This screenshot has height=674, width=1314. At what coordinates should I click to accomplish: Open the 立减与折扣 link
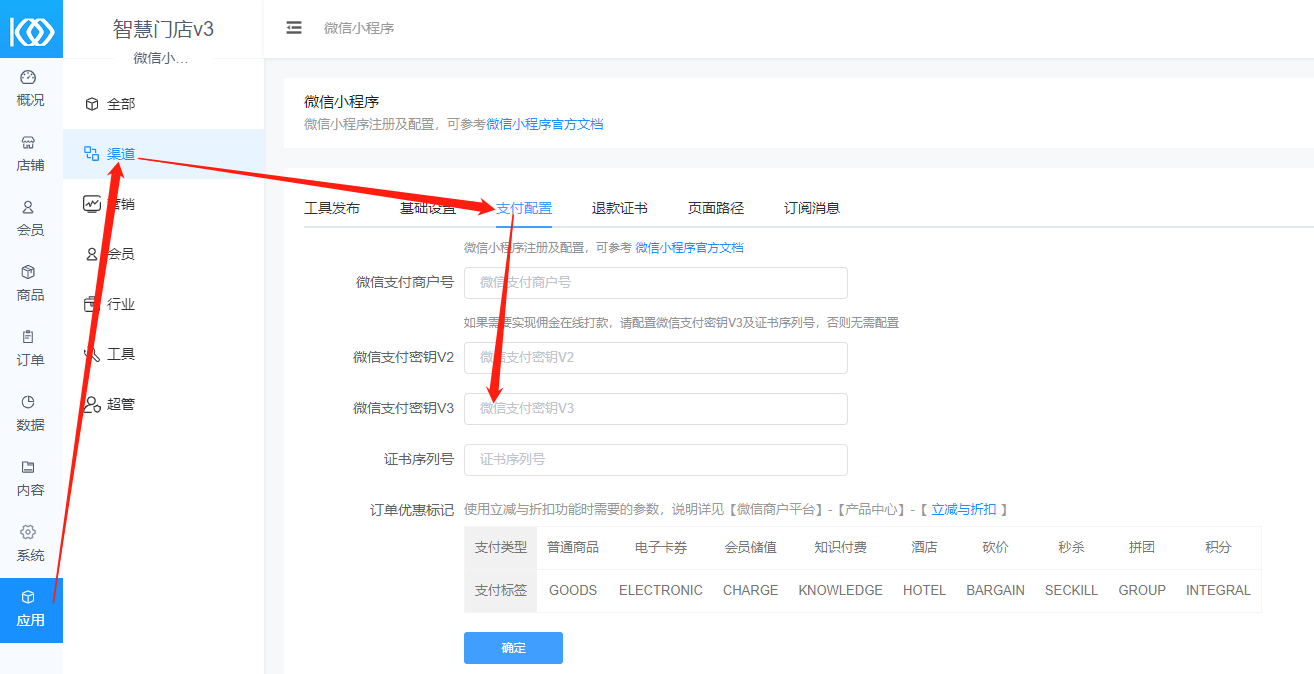[964, 510]
